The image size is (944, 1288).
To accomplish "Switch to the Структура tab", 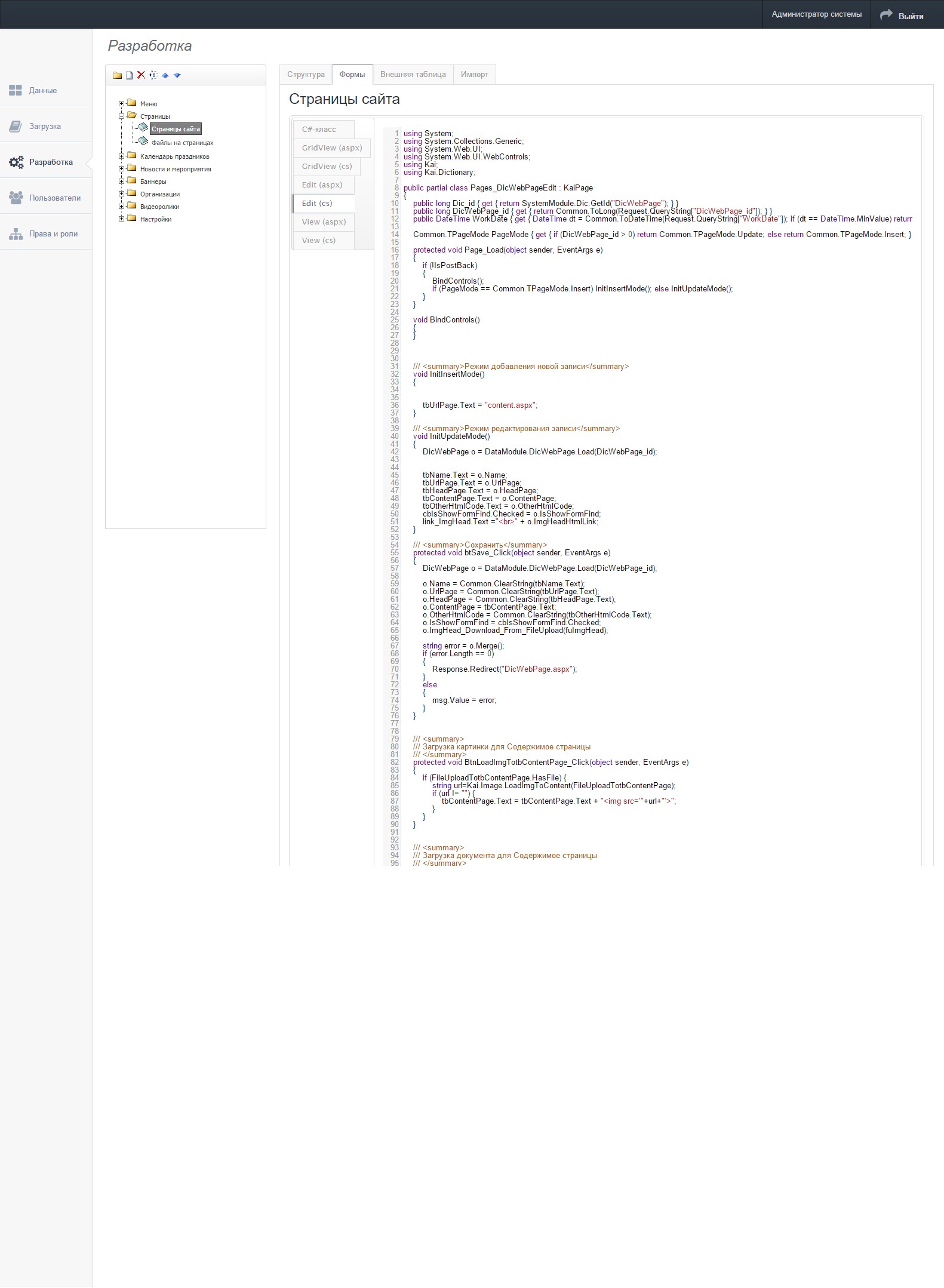I will (x=306, y=75).
